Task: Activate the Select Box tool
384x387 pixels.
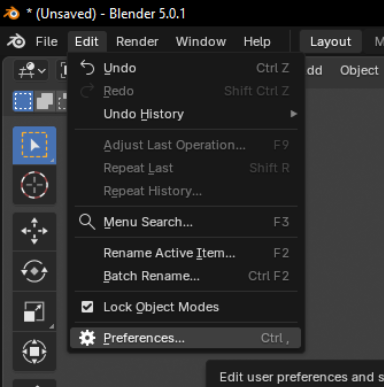Action: coord(34,145)
